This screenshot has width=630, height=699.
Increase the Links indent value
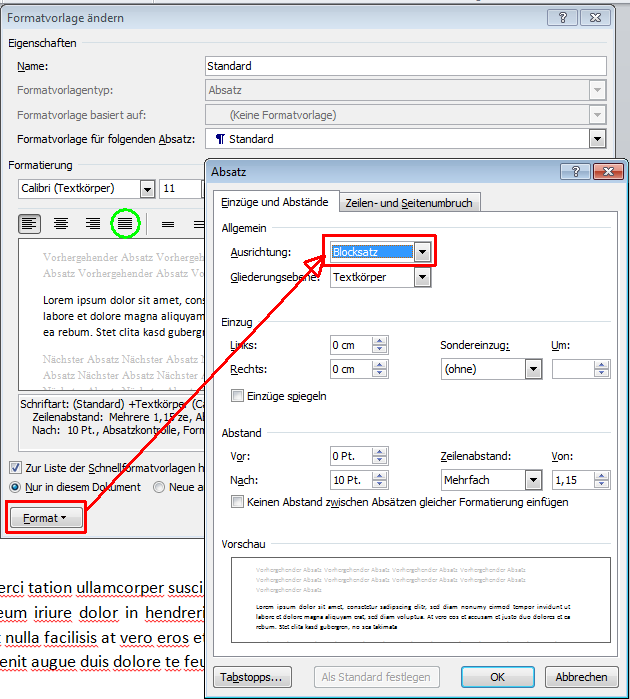click(x=379, y=341)
